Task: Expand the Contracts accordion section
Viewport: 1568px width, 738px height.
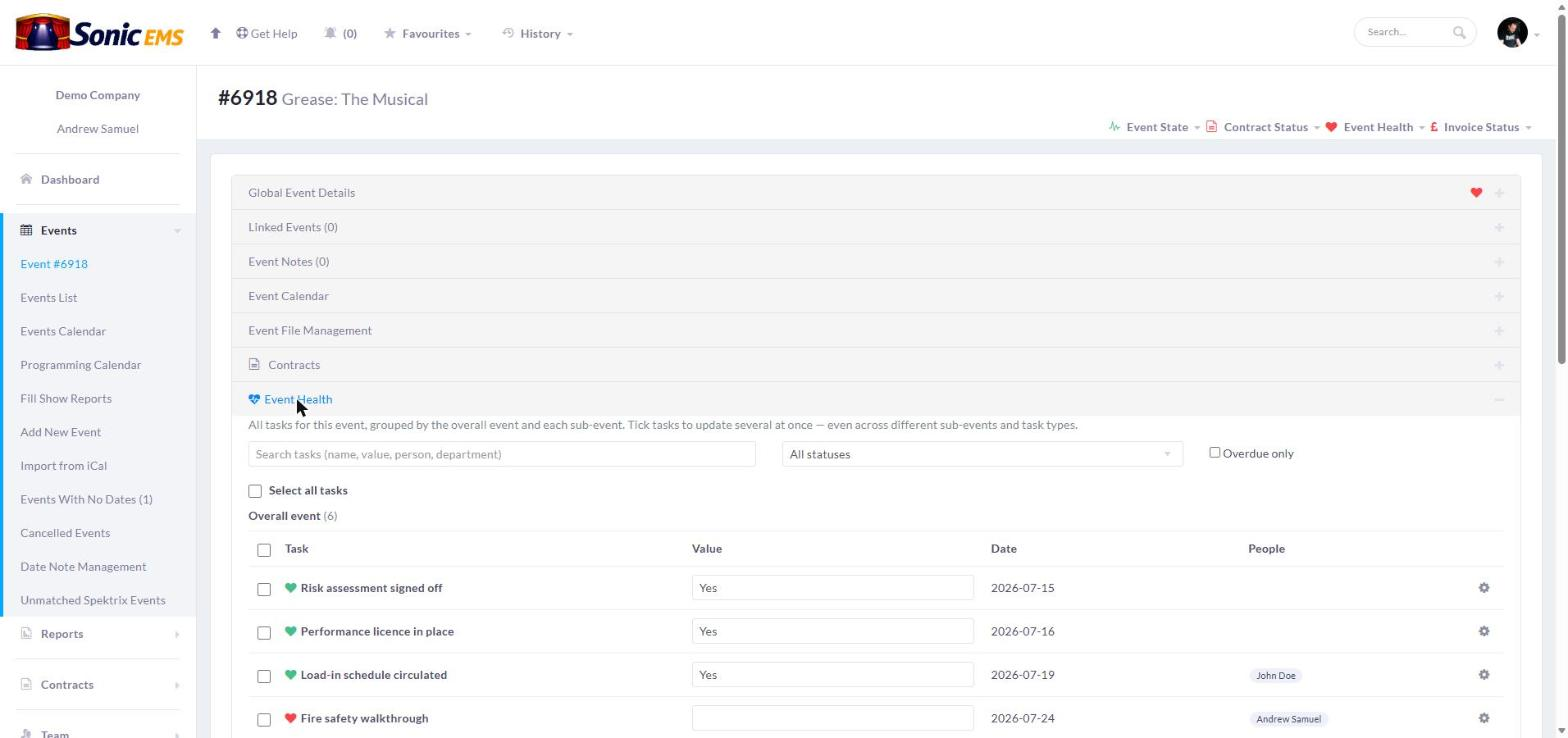Action: [876, 365]
